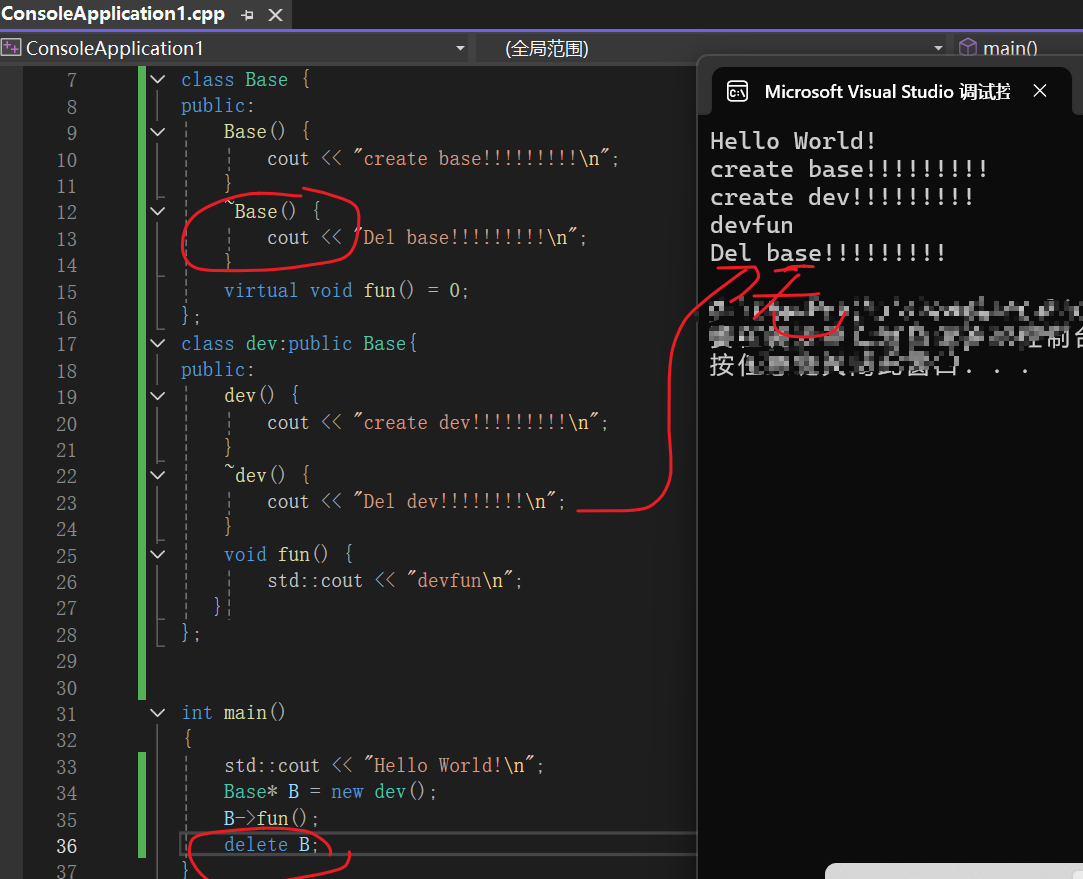The image size is (1083, 879).
Task: Click 'devfun' console output line
Action: [x=751, y=225]
